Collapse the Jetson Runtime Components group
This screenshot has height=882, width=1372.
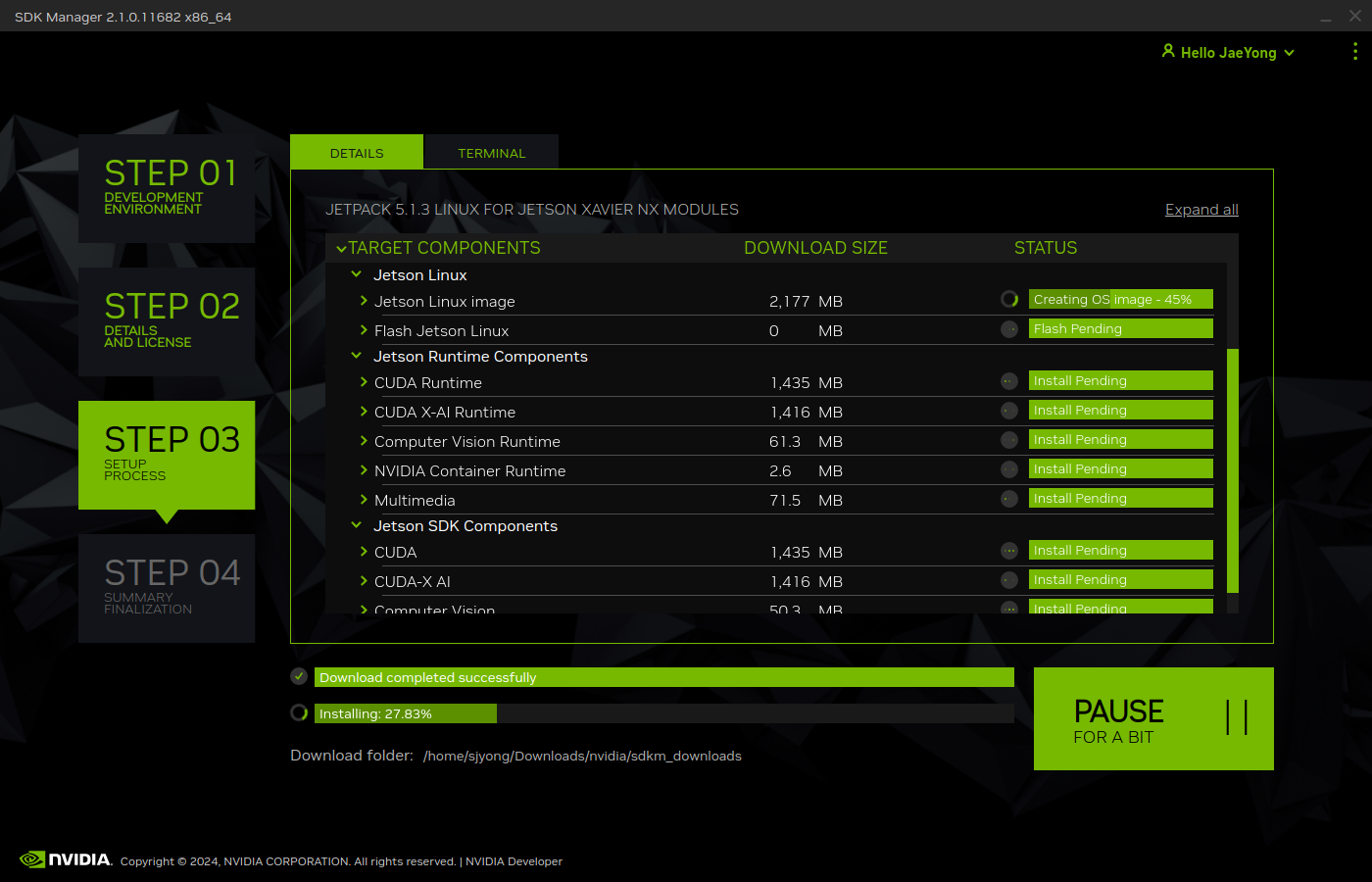[357, 356]
